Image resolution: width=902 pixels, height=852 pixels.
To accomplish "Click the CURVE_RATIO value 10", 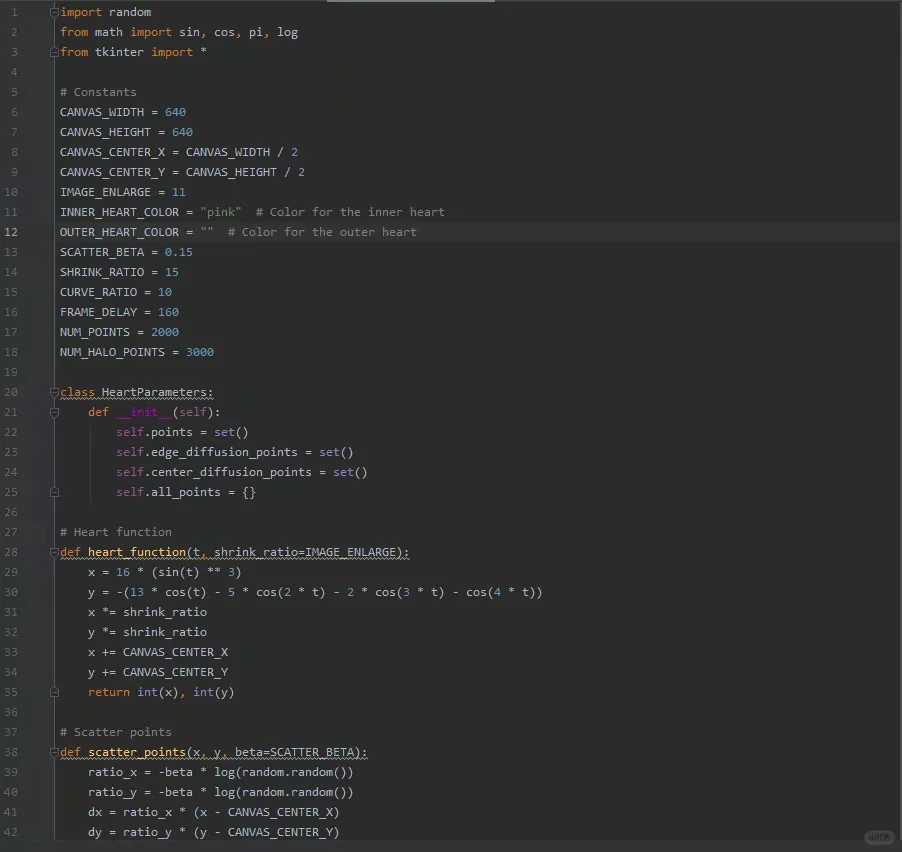I will 165,292.
